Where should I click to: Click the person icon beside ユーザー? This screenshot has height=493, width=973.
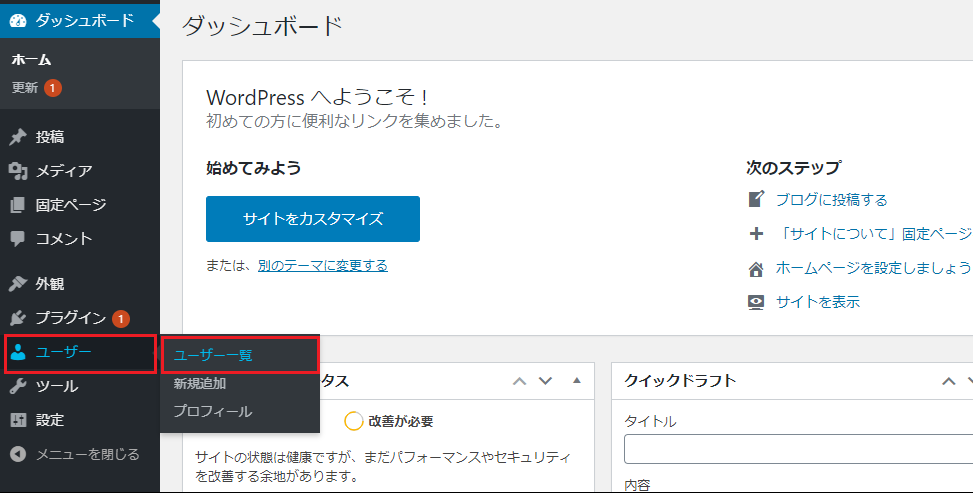tap(18, 353)
